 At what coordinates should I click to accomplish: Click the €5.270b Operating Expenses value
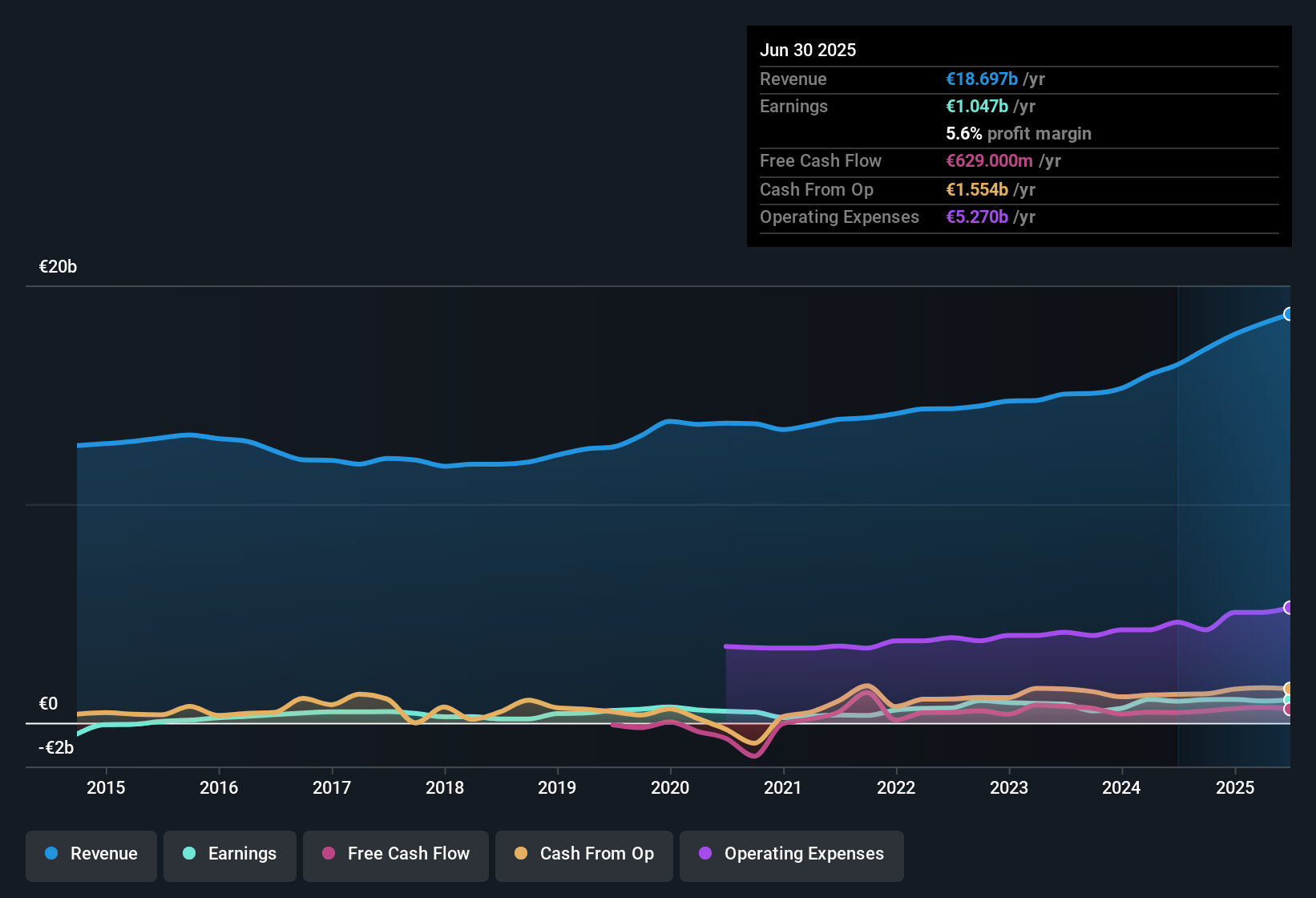pos(976,216)
